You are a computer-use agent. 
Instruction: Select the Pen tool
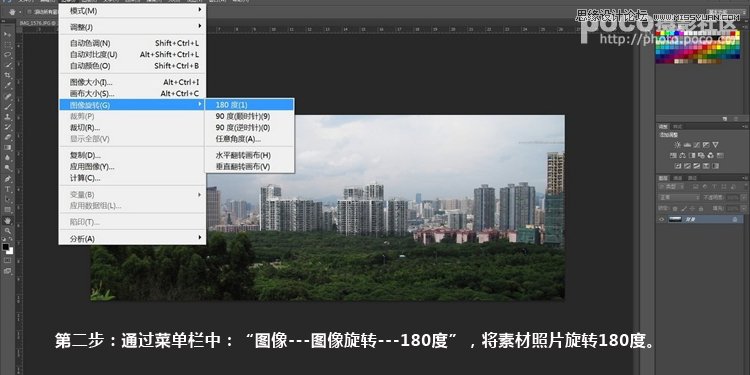[x=8, y=178]
